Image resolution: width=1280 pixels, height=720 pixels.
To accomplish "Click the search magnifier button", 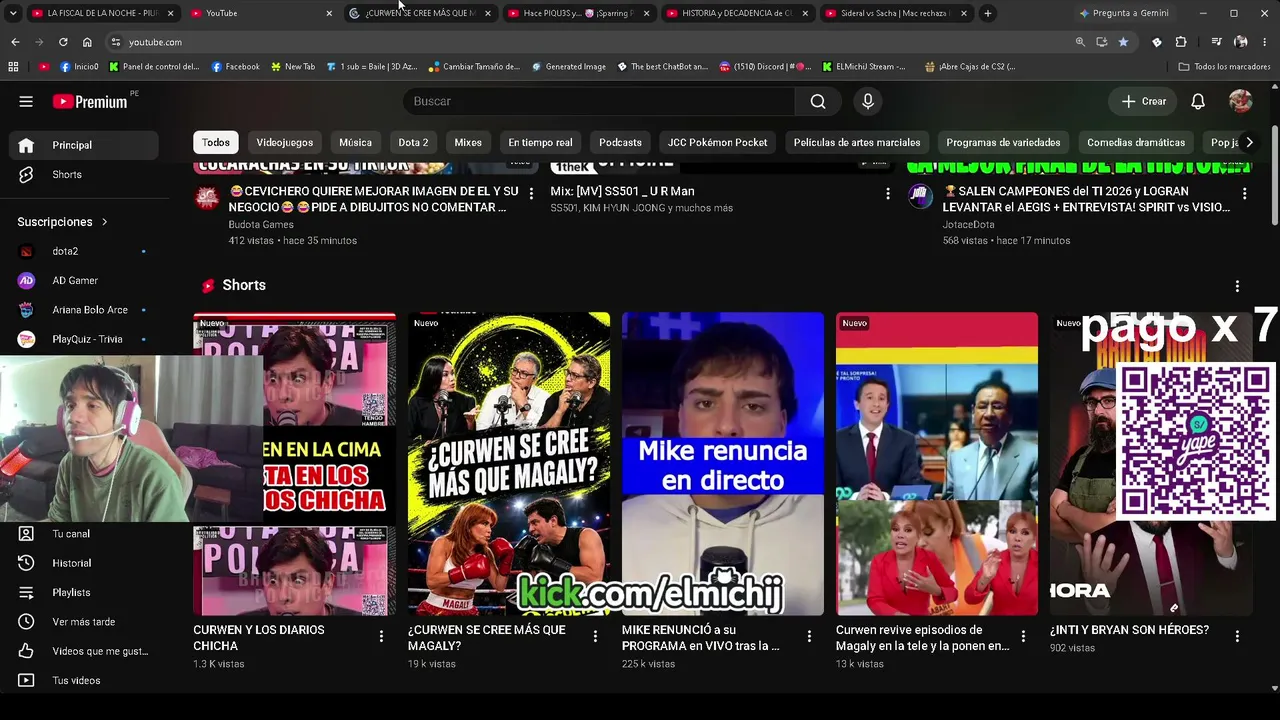I will [x=818, y=101].
